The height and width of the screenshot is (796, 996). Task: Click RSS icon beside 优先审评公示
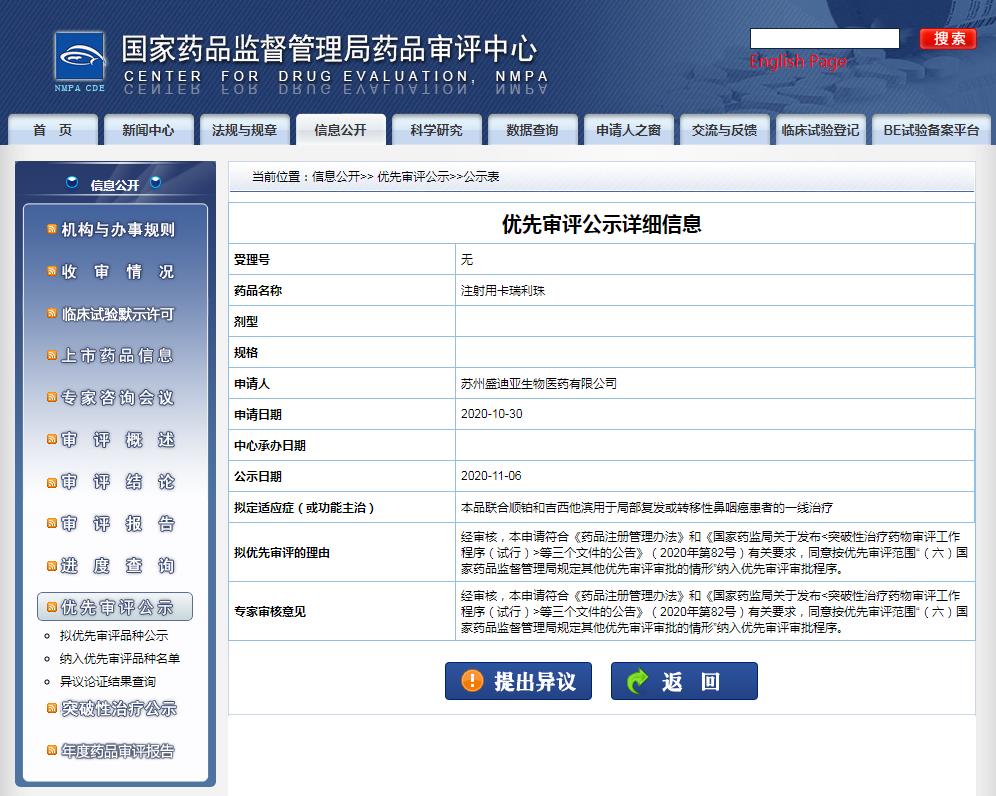tap(52, 607)
